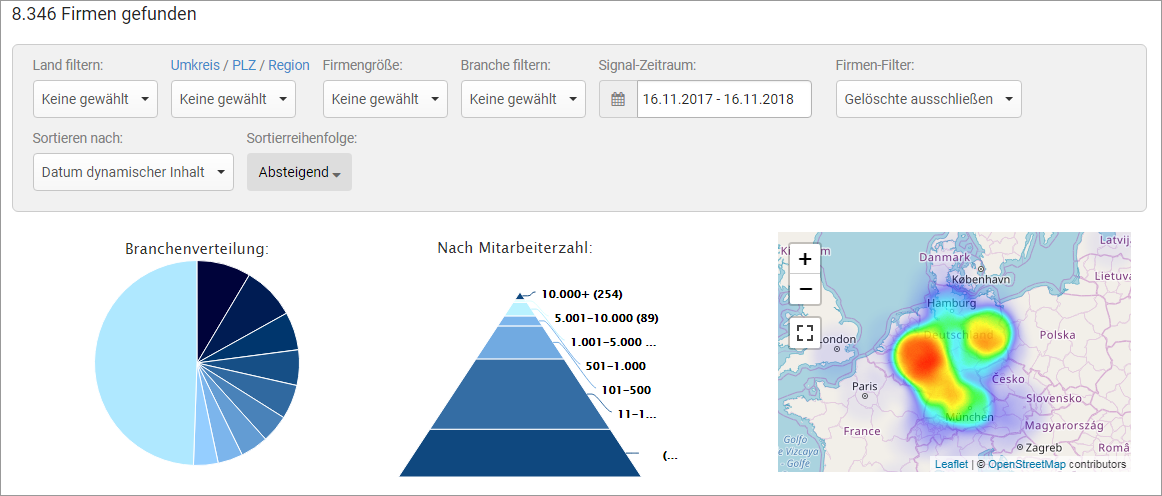1162x496 pixels.
Task: Click the Nach Mitarbeiterzahl chart title
Action: [x=515, y=248]
